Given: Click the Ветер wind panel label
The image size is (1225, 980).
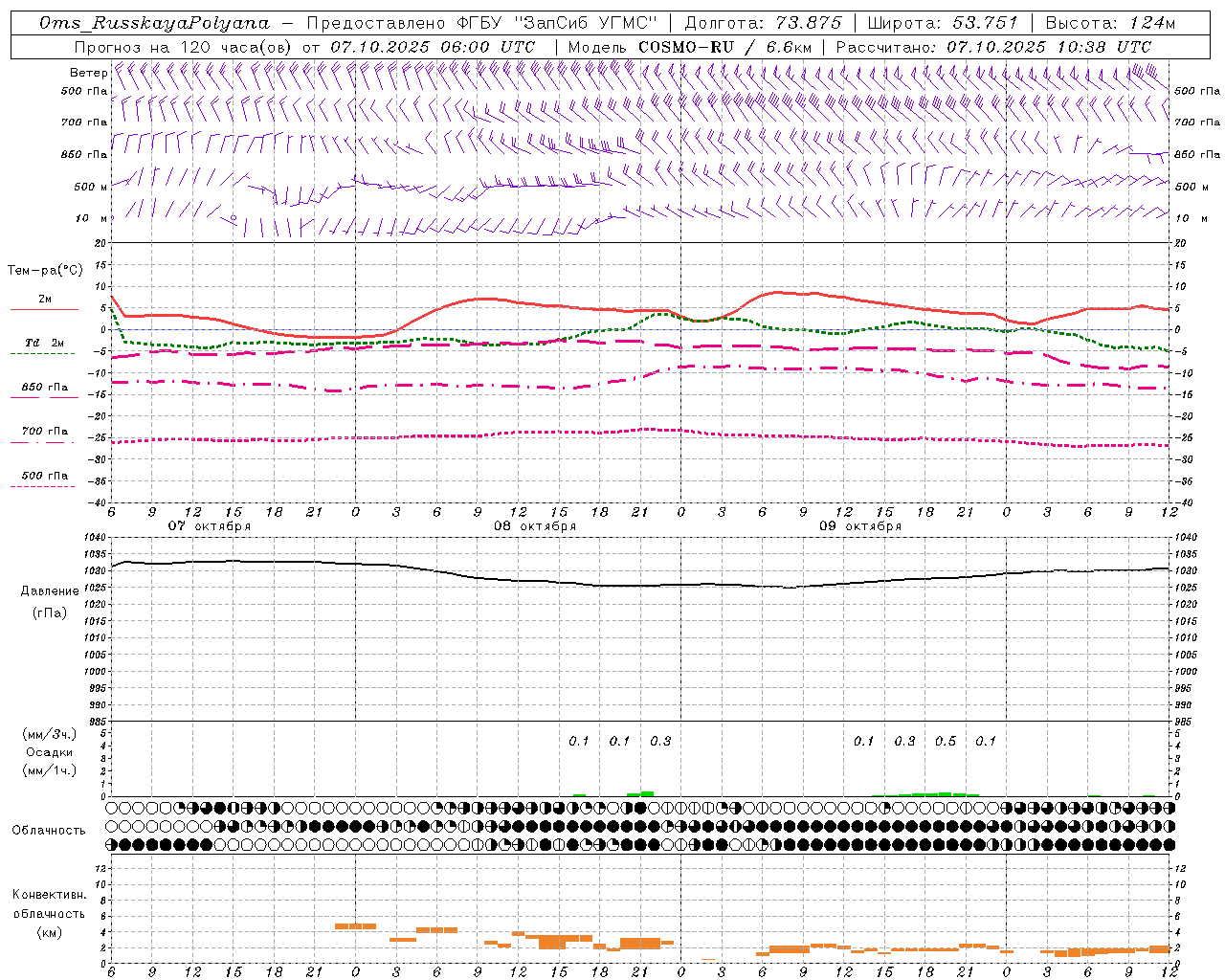Looking at the screenshot, I should pos(89,73).
